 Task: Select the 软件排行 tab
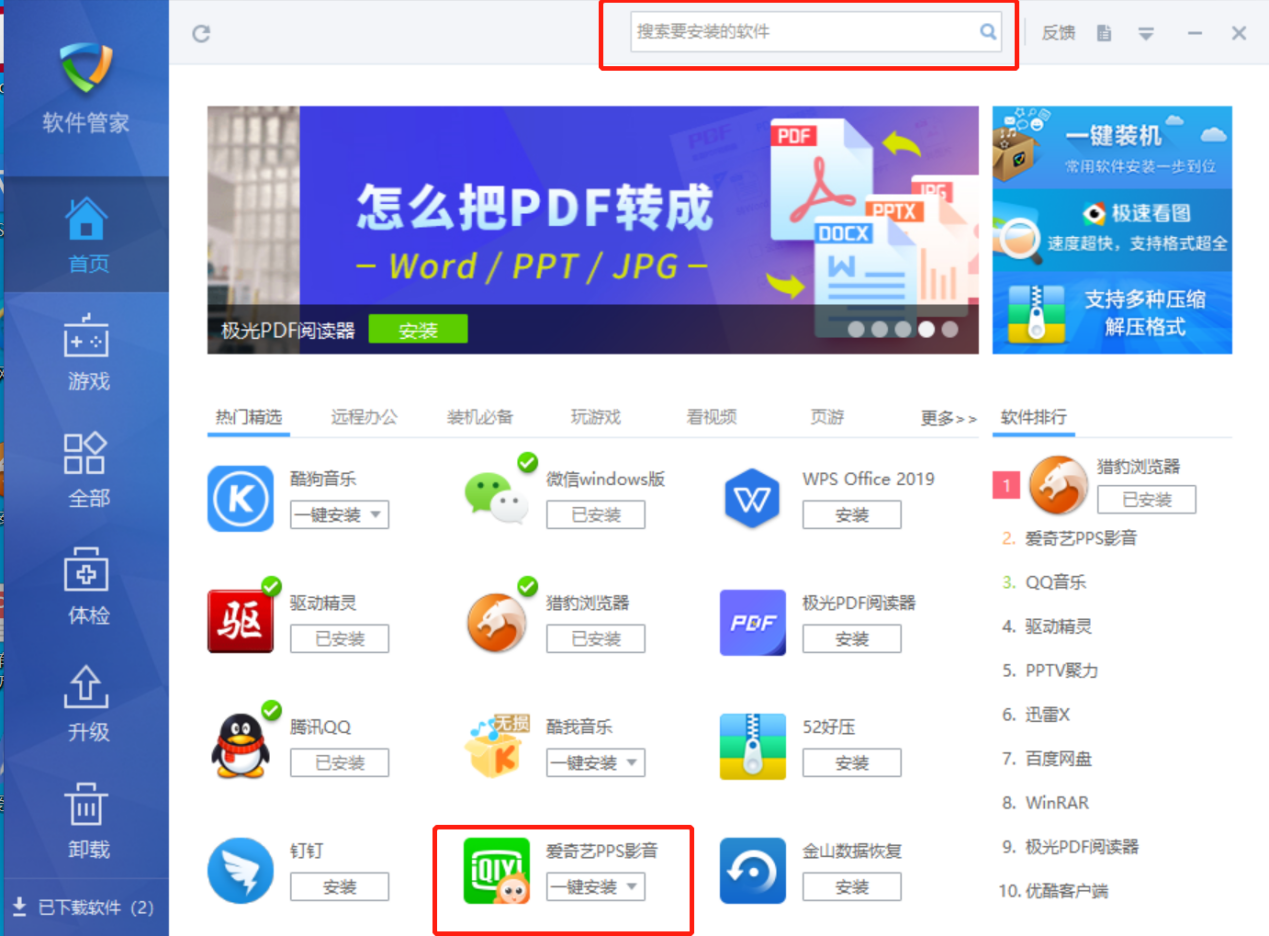(1033, 417)
